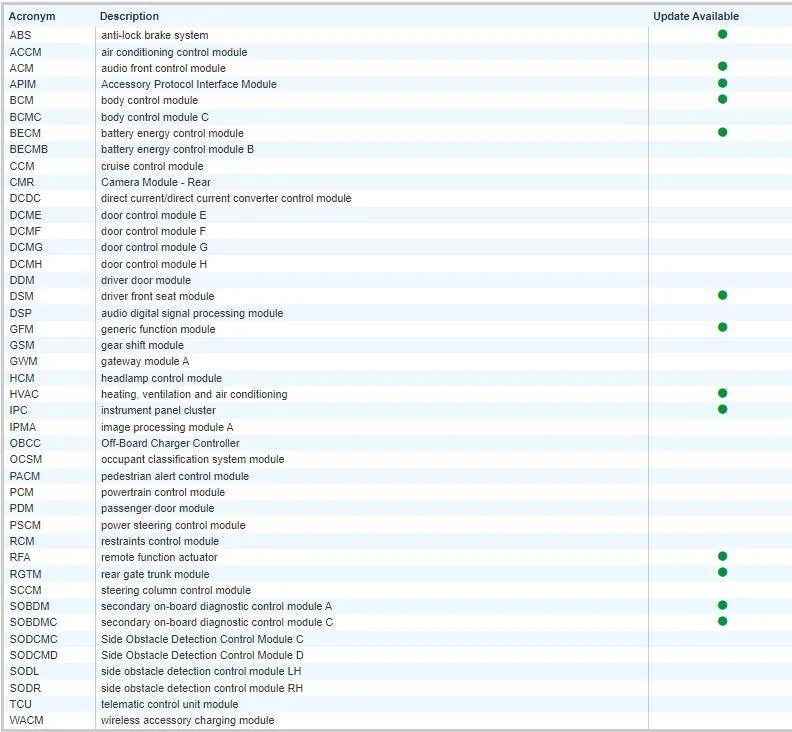Click the IPMA acronym cell
792x732 pixels.
23,427
